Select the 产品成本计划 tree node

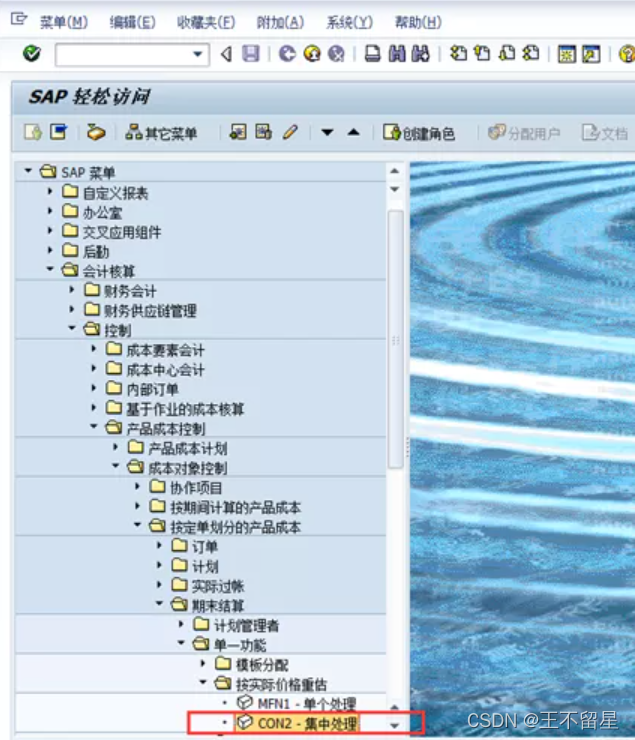(188, 448)
